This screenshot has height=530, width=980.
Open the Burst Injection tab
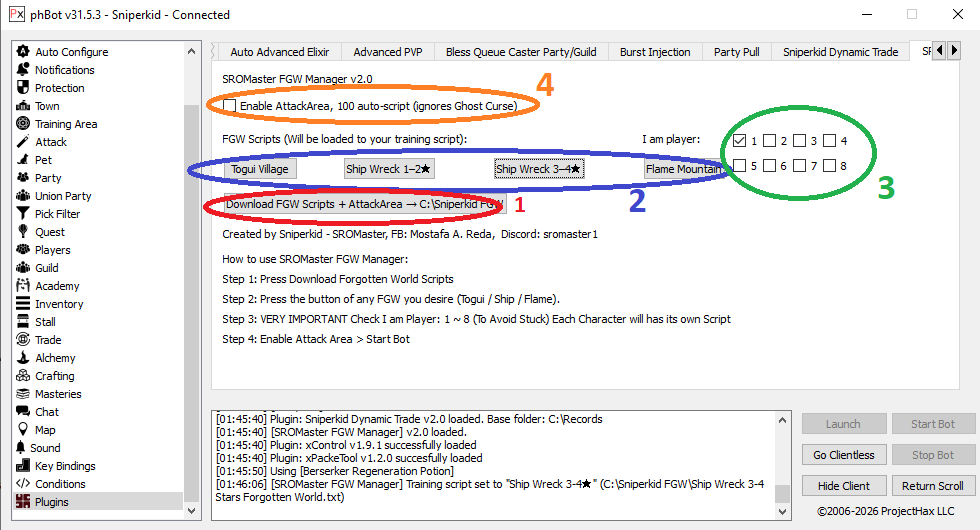(x=654, y=52)
